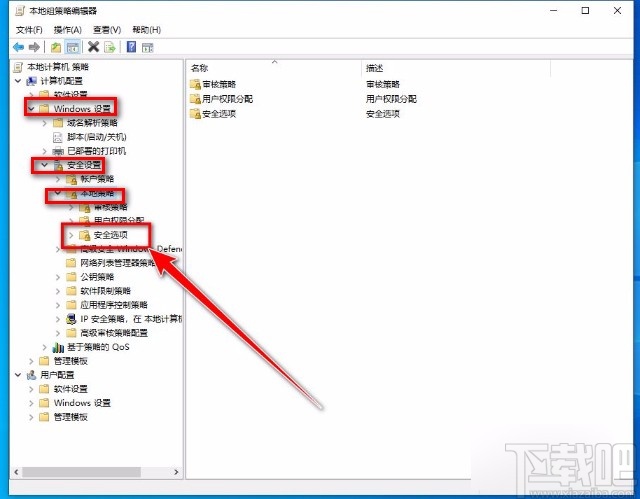Click 审核策略 text in 描述 column
Image resolution: width=640 pixels, height=499 pixels.
click(383, 84)
